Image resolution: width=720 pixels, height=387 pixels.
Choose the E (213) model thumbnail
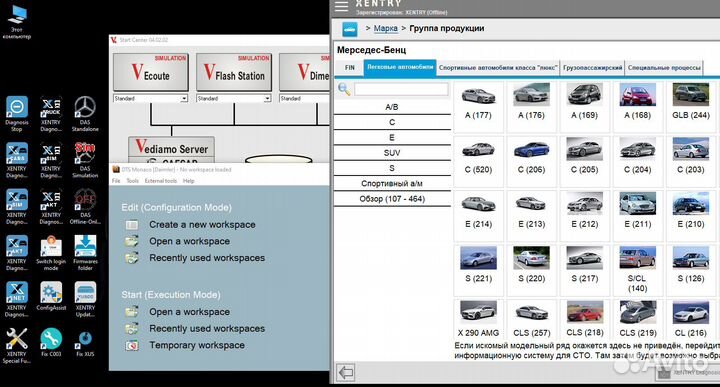(x=531, y=203)
